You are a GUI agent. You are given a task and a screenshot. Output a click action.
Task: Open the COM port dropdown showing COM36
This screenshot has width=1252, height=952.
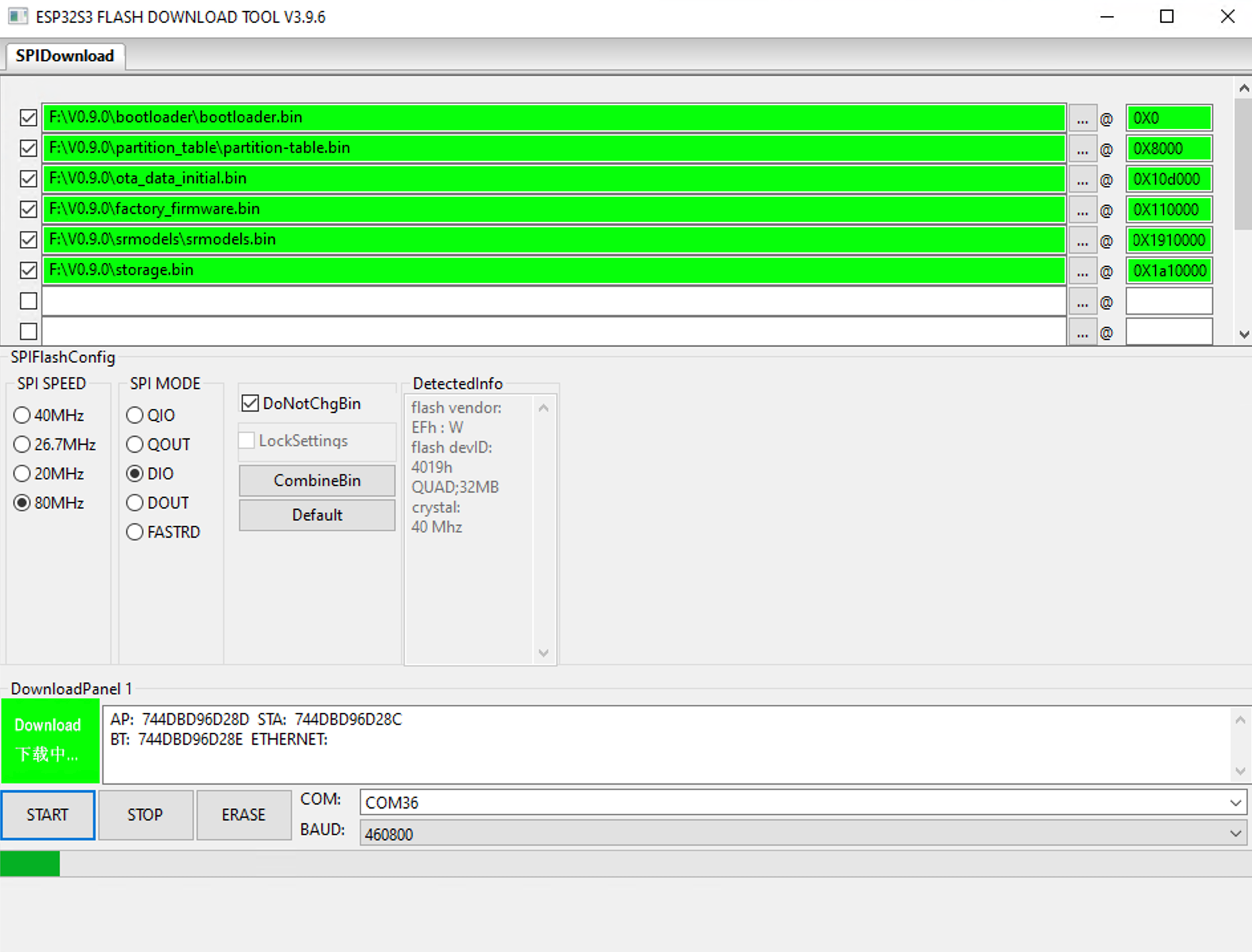[x=803, y=803]
